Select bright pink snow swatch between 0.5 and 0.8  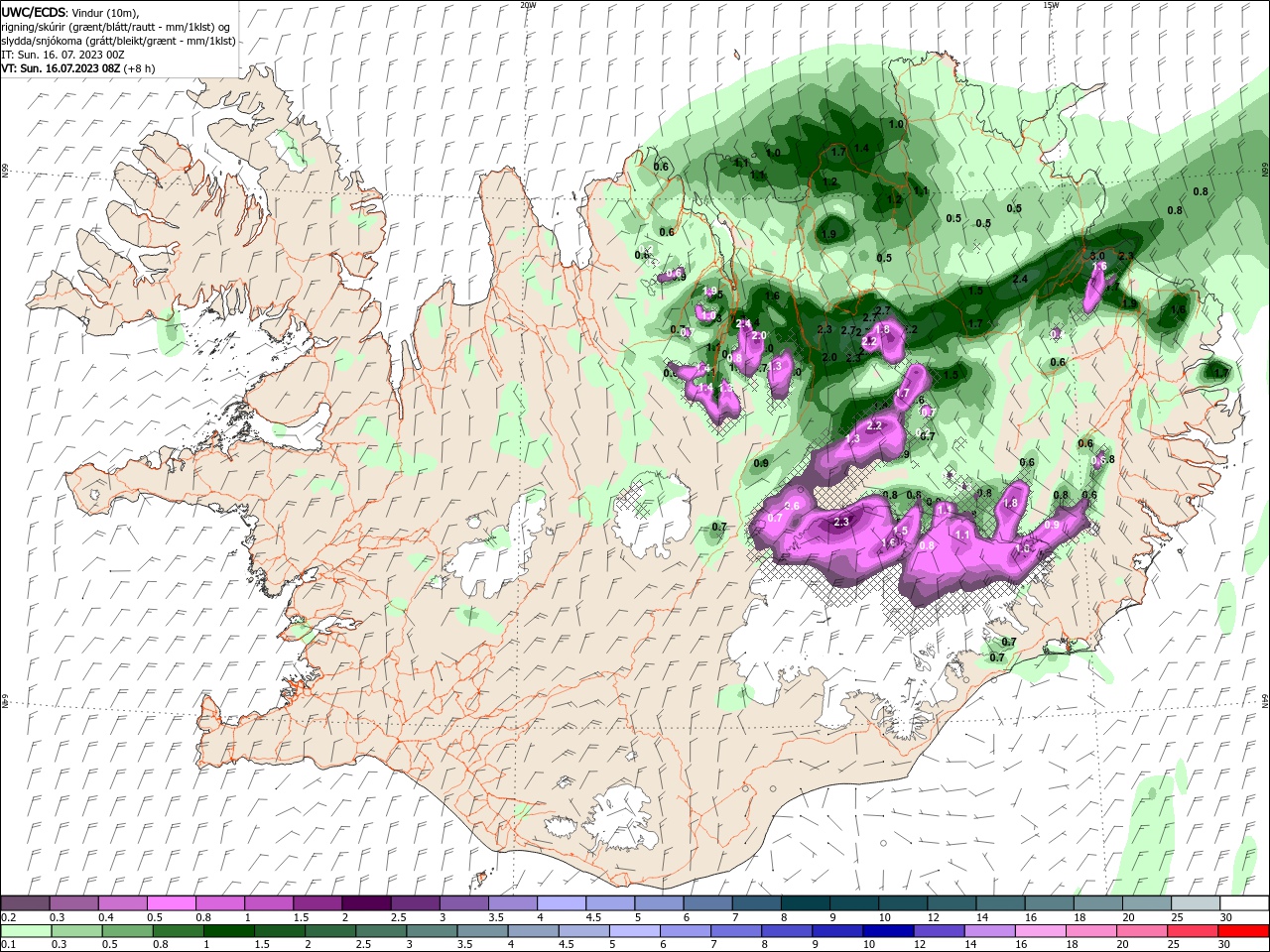(x=171, y=903)
